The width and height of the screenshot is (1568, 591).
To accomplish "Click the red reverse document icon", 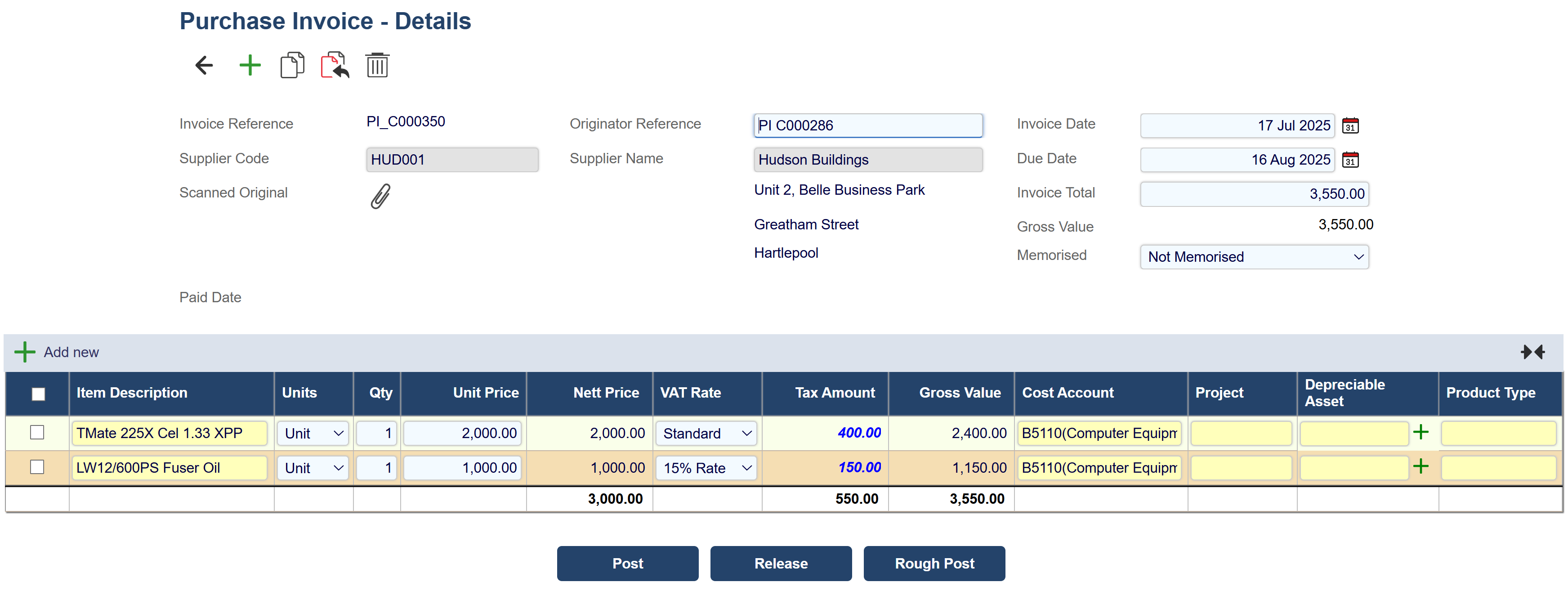I will [335, 65].
